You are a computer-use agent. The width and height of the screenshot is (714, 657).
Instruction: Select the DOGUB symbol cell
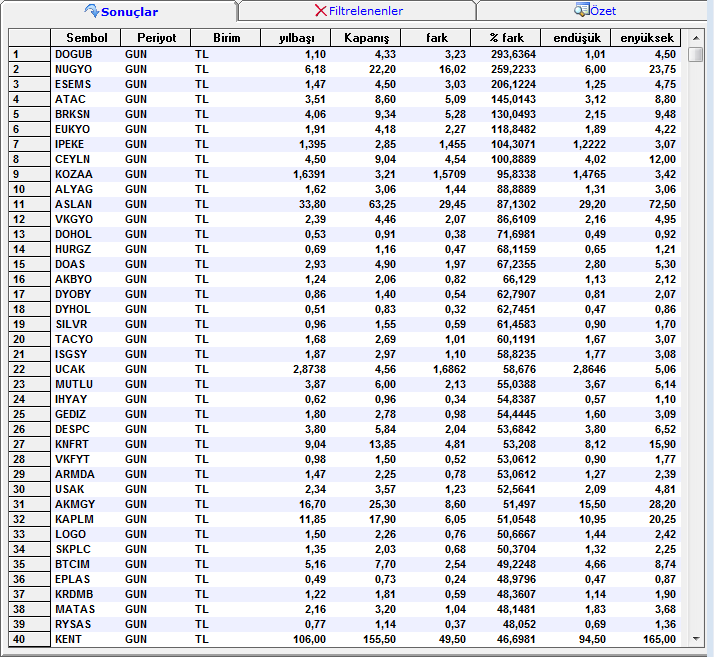[86, 54]
